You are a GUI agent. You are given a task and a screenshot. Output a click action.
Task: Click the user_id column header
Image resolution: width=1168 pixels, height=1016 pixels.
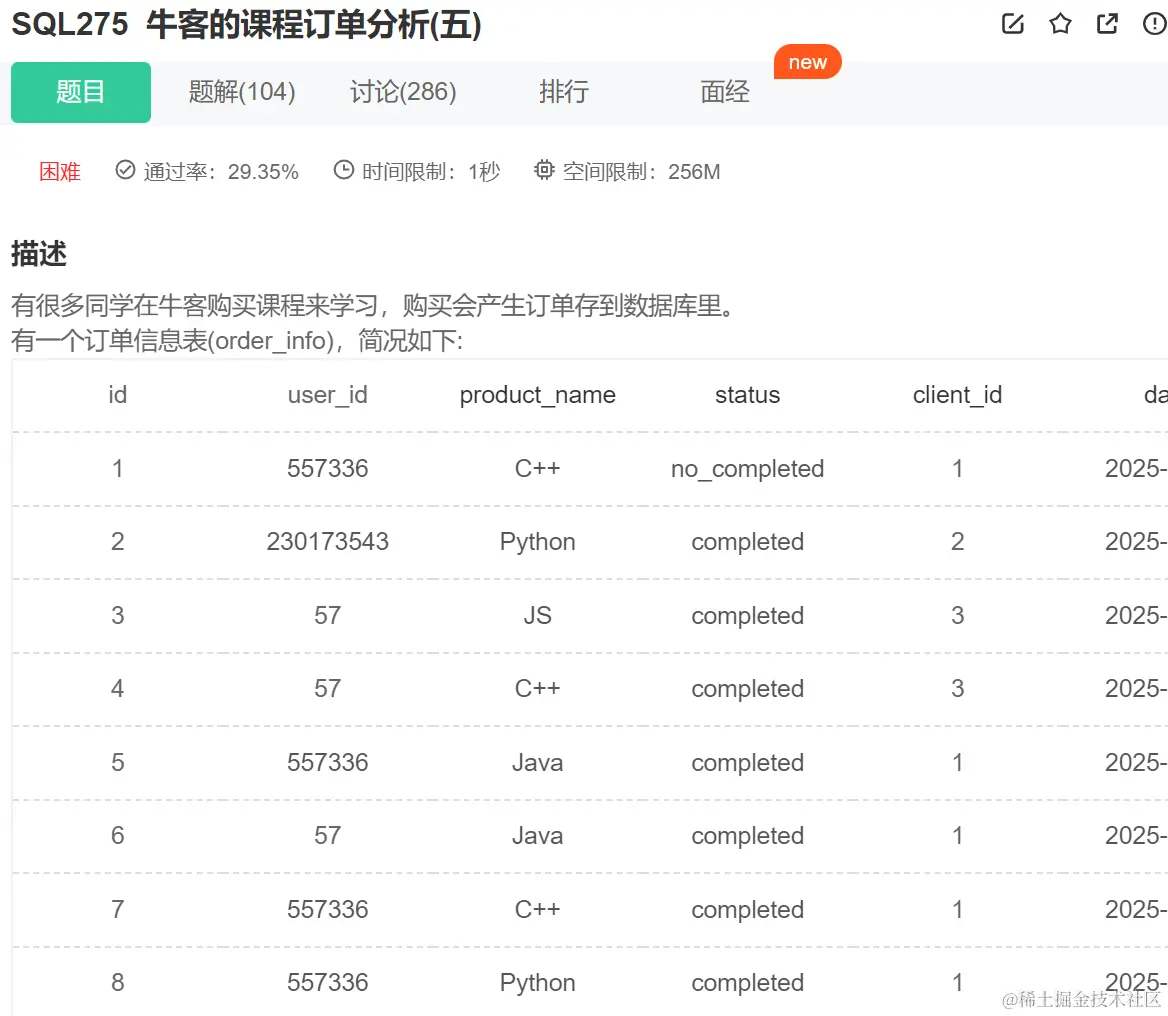[x=328, y=395]
